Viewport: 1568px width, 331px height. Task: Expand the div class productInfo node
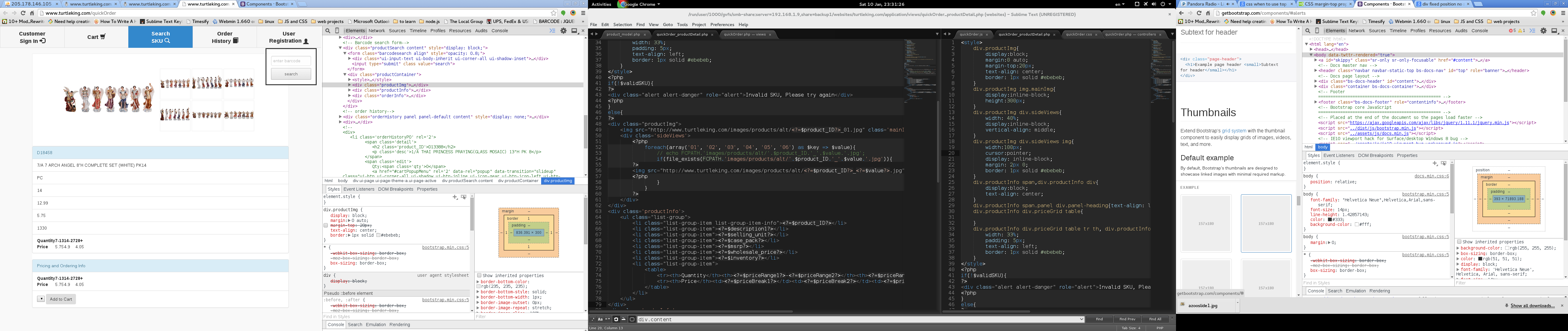pos(349,90)
